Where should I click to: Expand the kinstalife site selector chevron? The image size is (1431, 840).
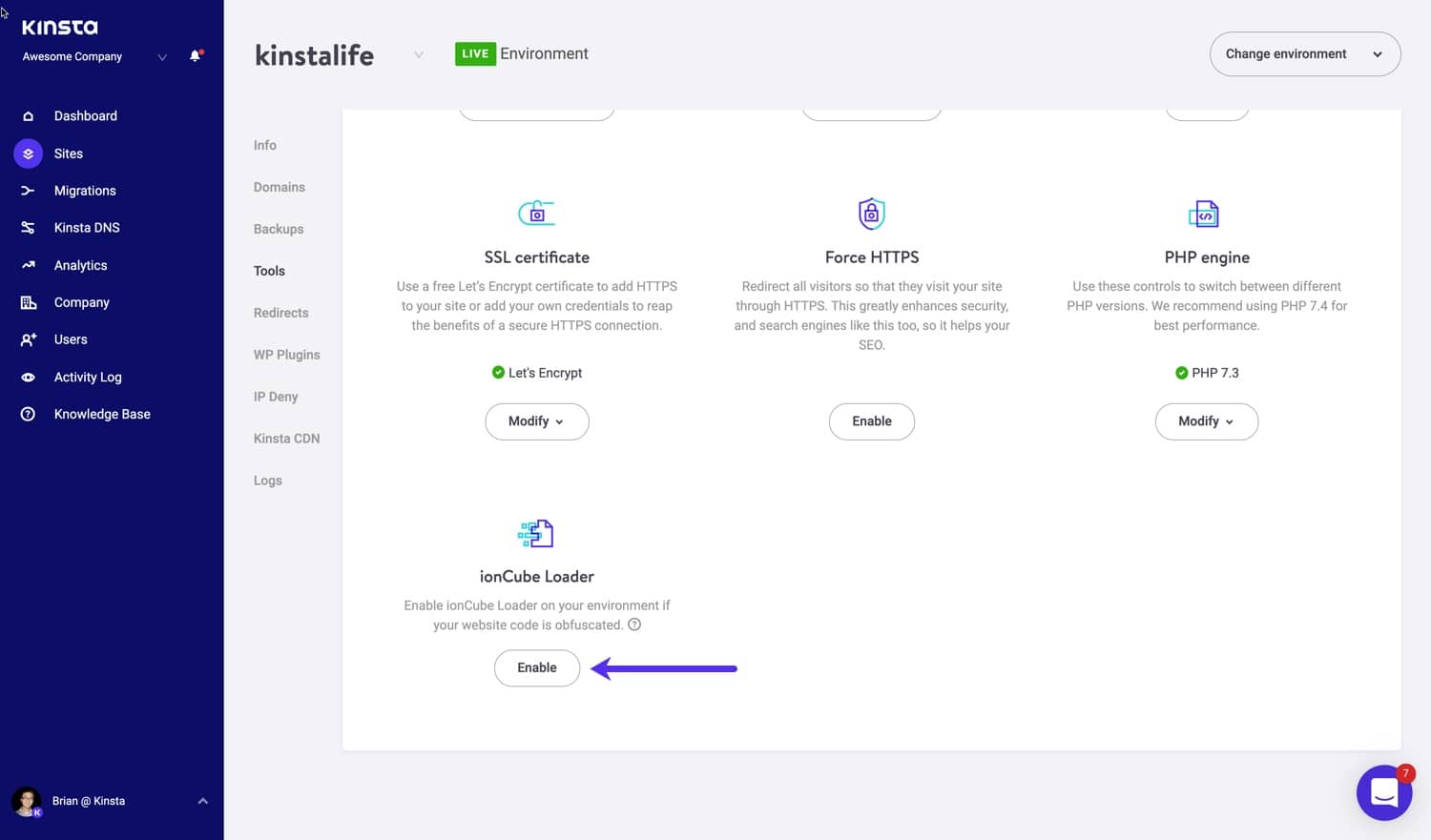click(418, 55)
